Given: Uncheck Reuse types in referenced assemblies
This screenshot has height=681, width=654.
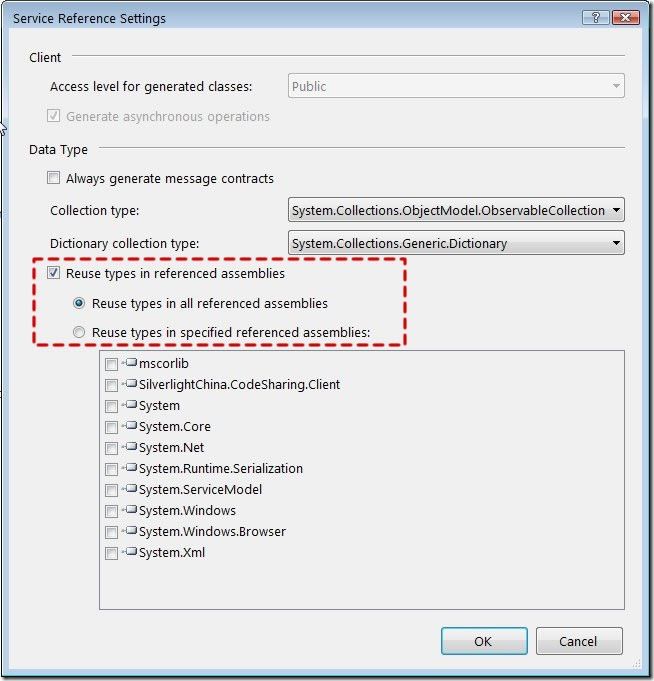Looking at the screenshot, I should pos(53,273).
